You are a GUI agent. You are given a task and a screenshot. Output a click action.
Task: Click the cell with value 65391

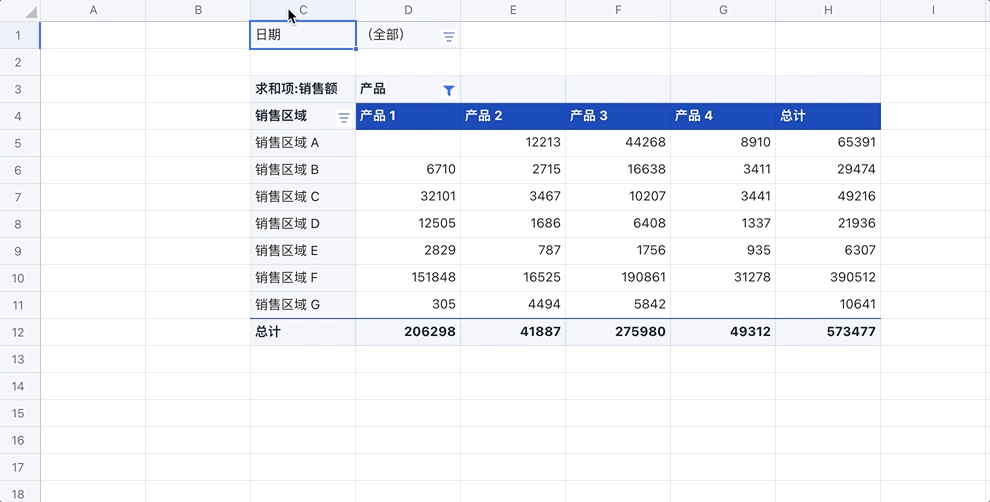point(828,143)
